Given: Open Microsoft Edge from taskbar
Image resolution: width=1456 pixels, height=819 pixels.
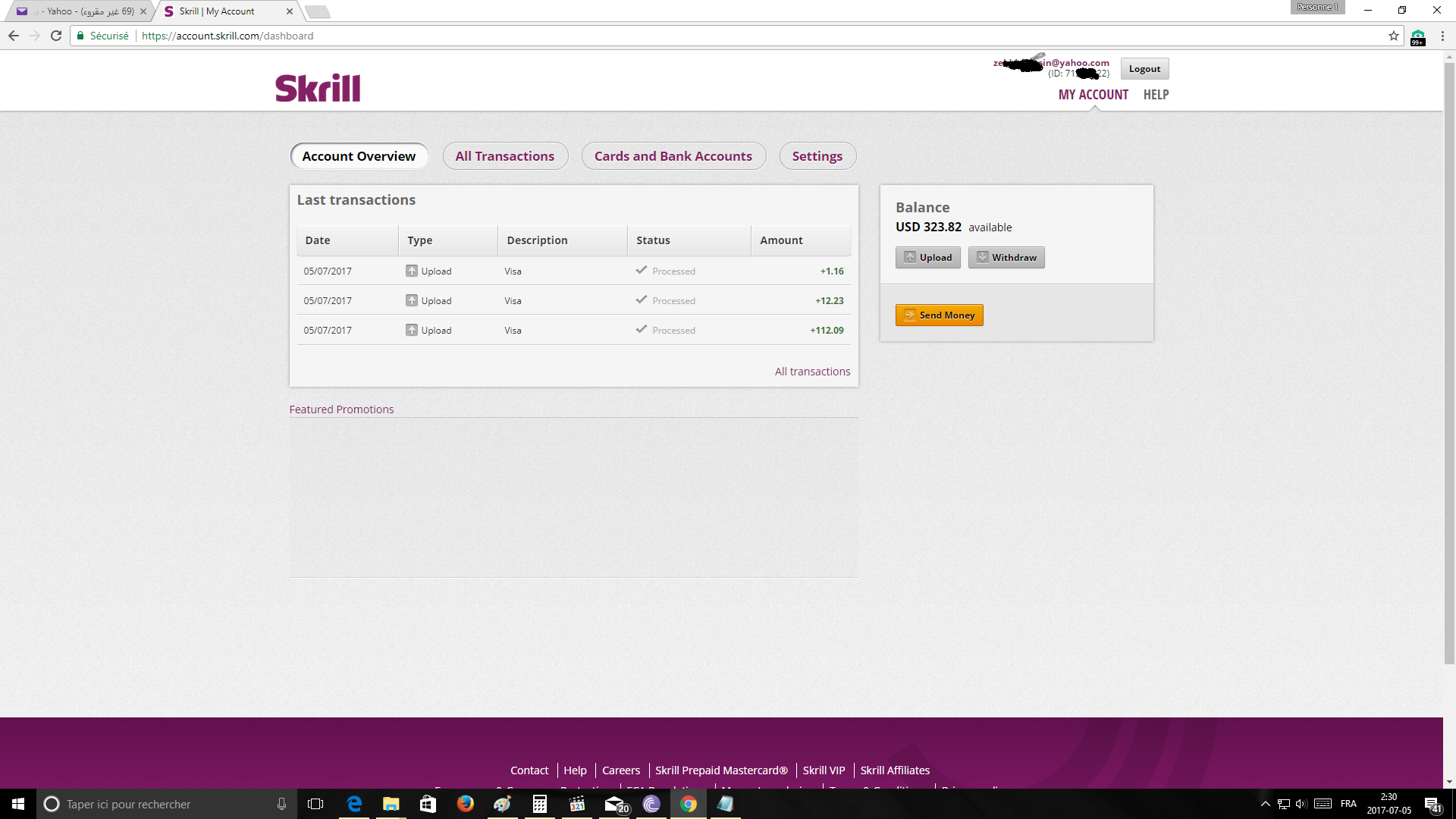Looking at the screenshot, I should 354,804.
